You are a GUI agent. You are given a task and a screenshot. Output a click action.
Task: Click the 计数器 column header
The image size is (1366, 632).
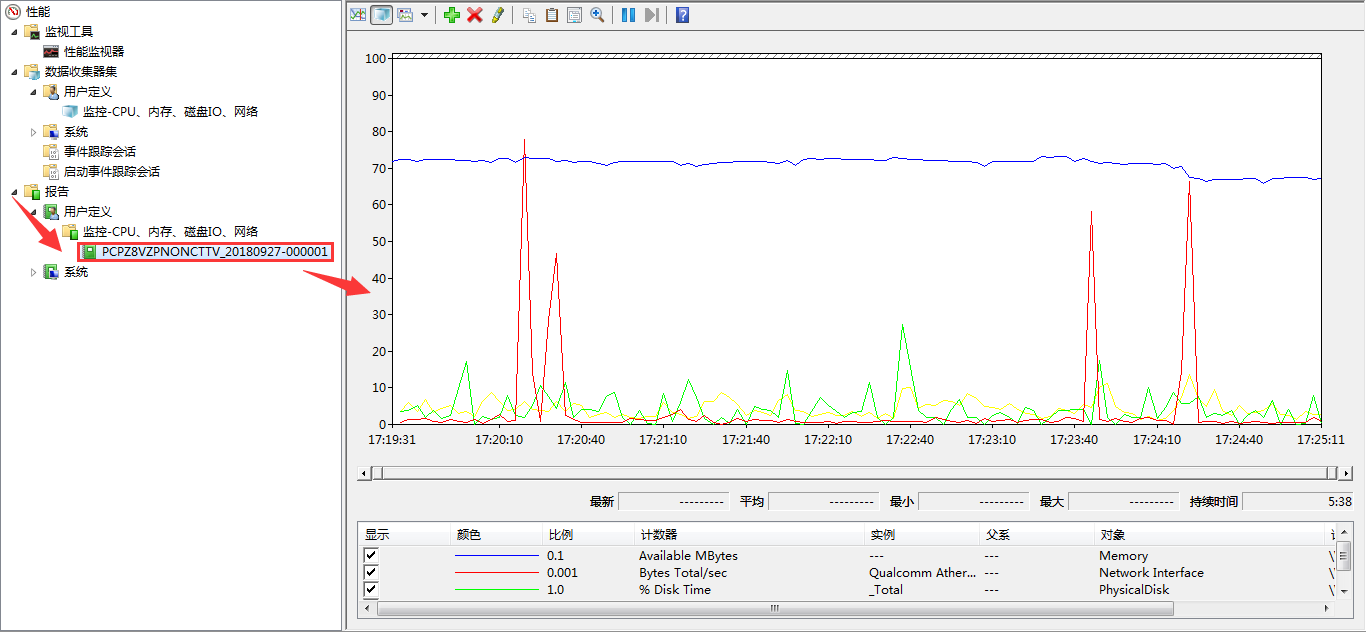[658, 535]
